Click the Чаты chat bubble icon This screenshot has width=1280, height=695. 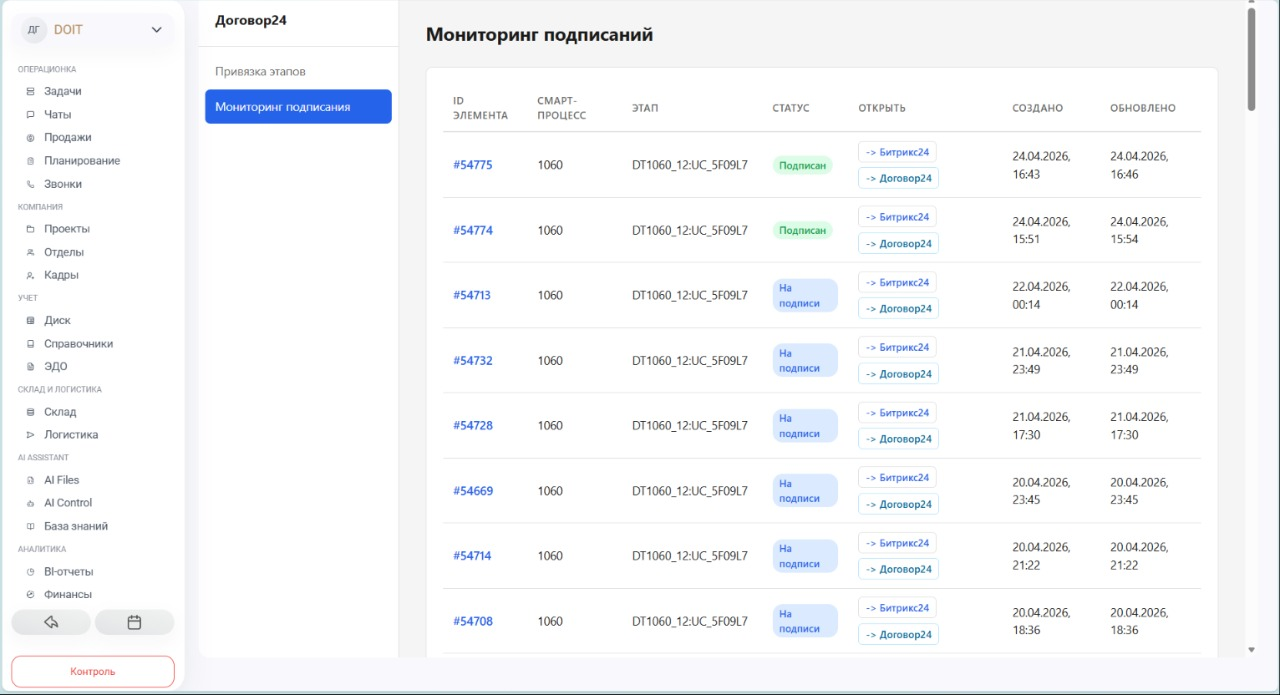pos(30,114)
